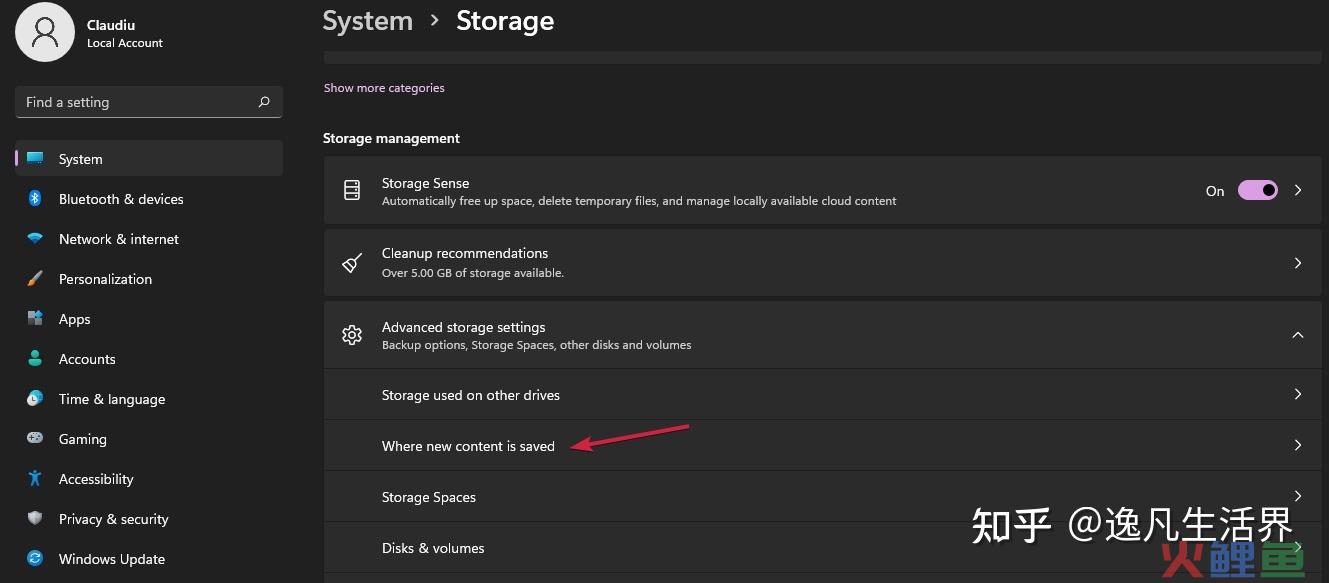Open Accounts settings page
The width and height of the screenshot is (1329, 583).
tap(149, 359)
